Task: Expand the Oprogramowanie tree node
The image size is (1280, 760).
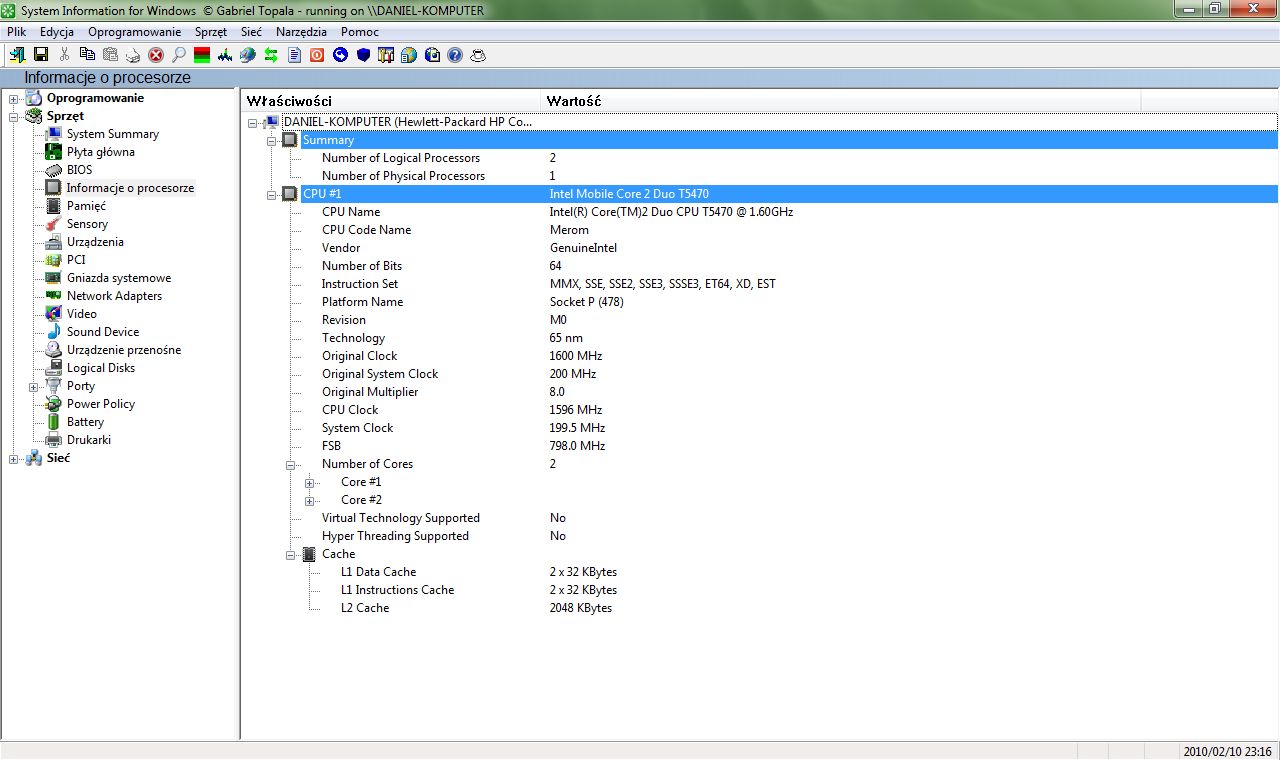Action: 14,98
